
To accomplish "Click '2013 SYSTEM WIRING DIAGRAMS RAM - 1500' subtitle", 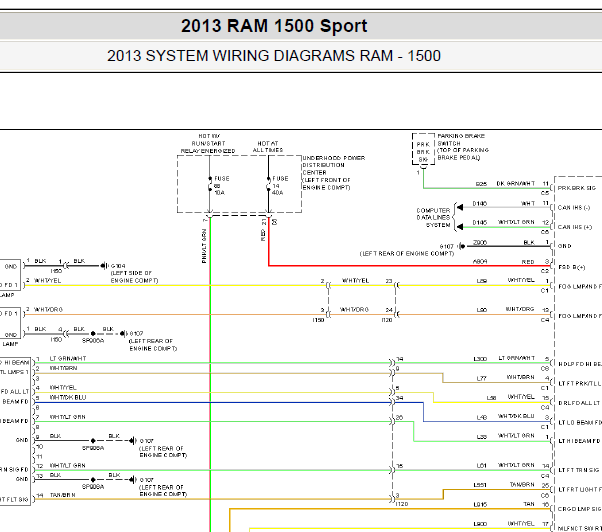I will tap(274, 56).
